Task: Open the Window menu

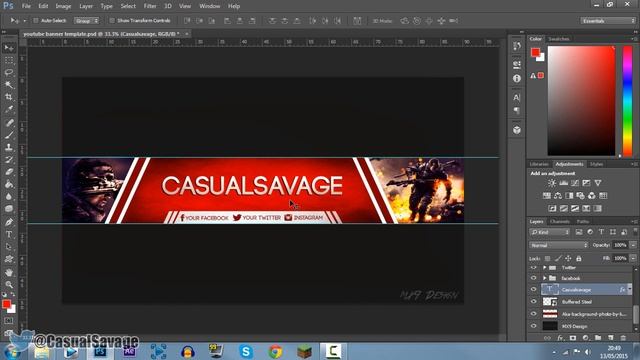Action: (x=210, y=6)
